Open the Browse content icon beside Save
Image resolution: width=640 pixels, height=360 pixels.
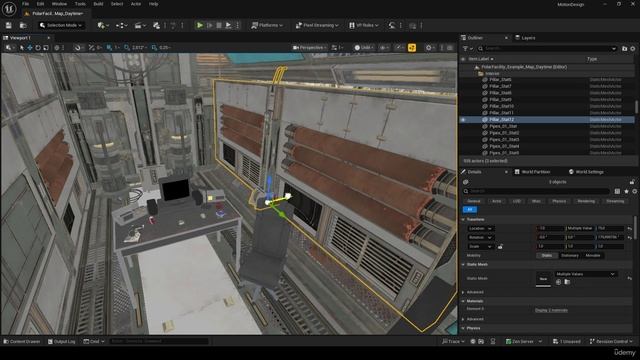[x=23, y=25]
